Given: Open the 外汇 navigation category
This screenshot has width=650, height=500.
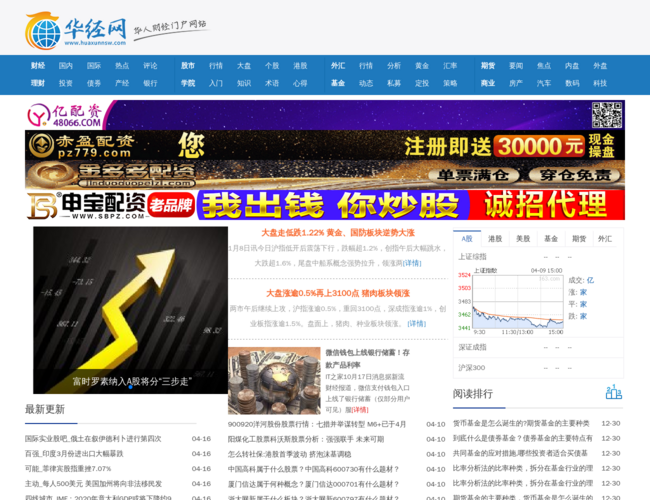Looking at the screenshot, I should coord(338,66).
